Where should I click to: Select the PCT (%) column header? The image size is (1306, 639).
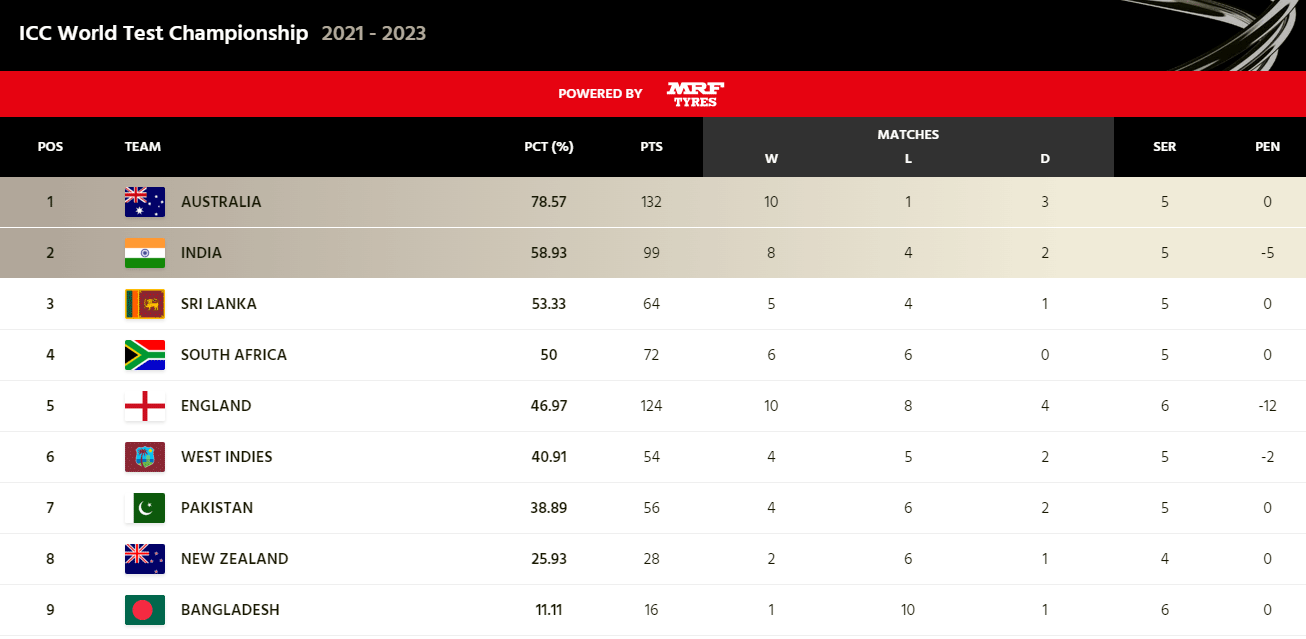548,147
